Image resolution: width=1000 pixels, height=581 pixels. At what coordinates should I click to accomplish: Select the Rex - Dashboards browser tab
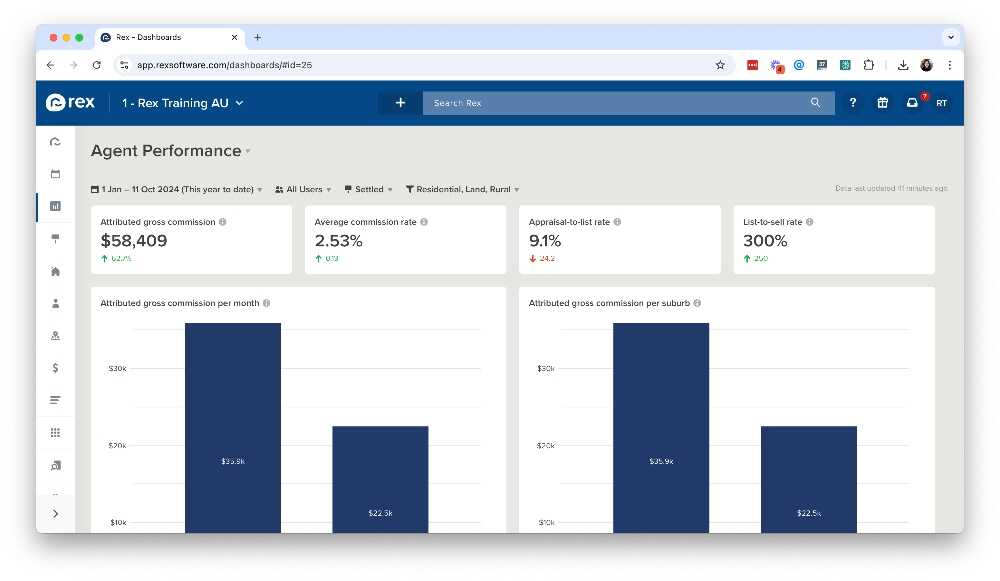165,37
